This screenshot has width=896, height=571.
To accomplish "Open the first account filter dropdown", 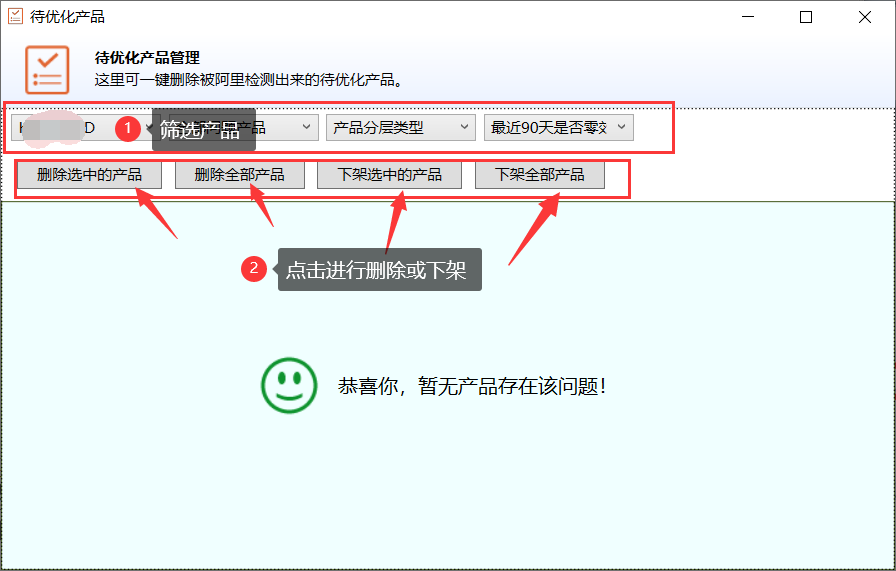I will point(60,128).
